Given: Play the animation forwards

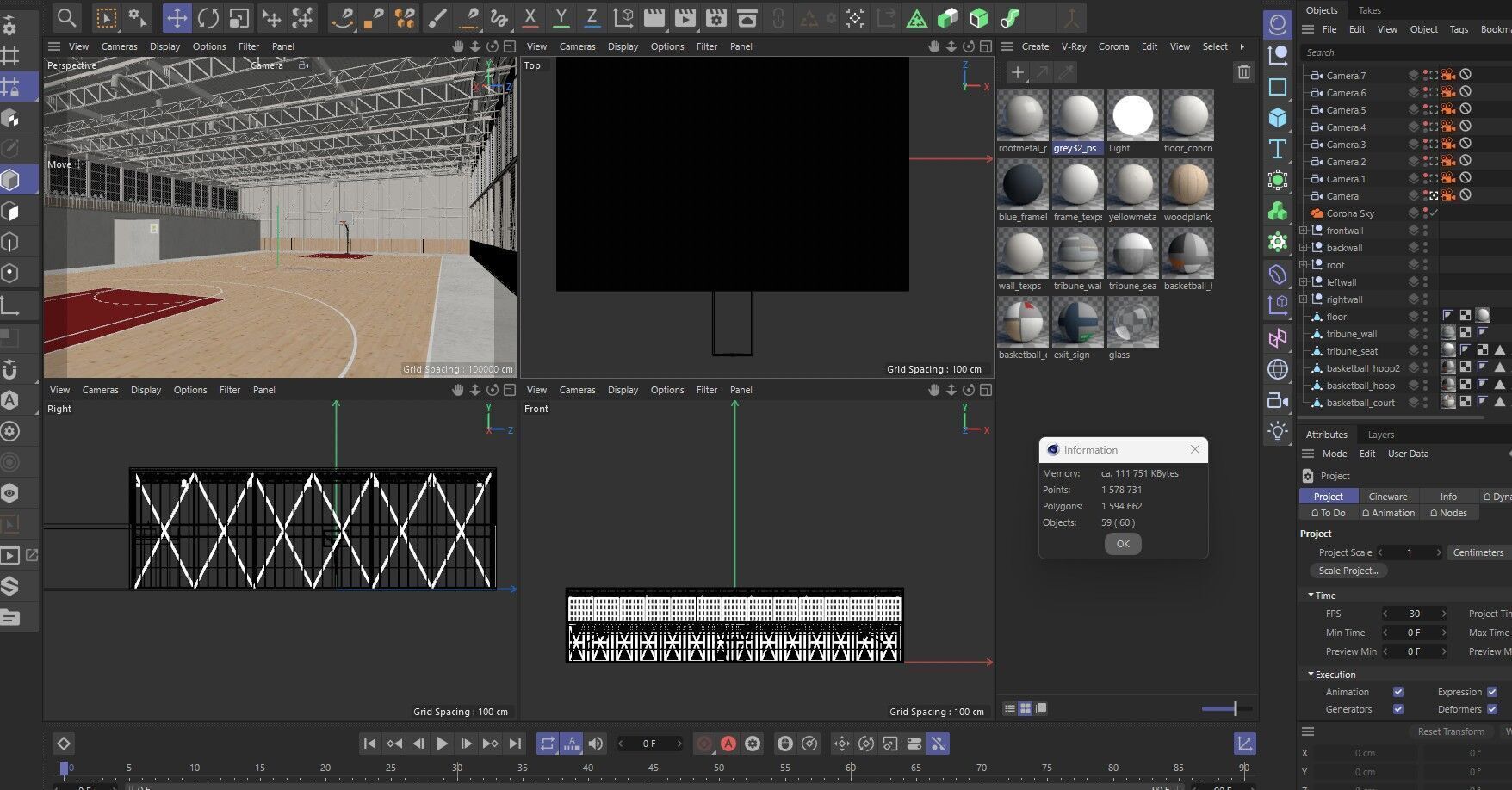Looking at the screenshot, I should coord(442,744).
